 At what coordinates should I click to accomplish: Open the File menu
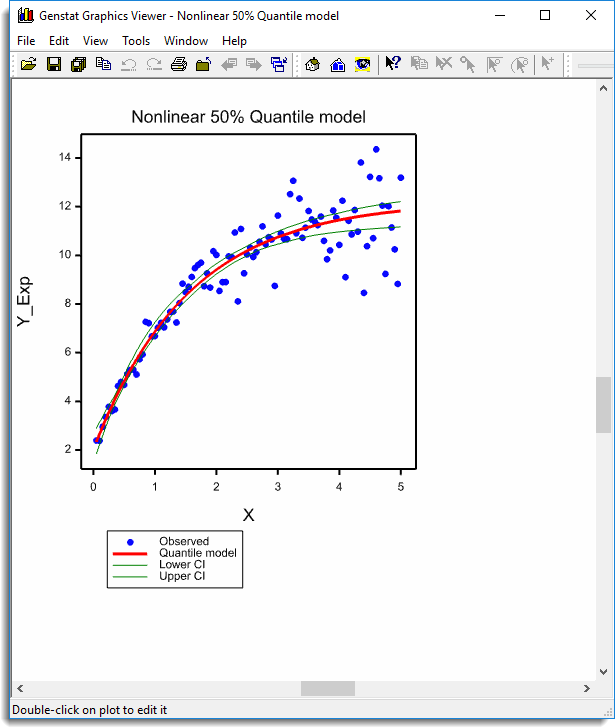[x=26, y=41]
